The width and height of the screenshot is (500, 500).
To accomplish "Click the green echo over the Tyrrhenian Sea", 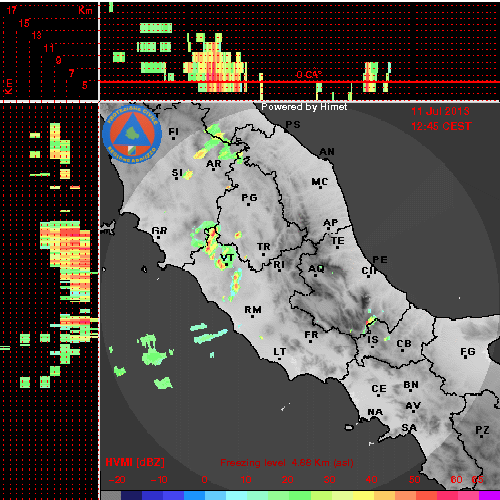I will point(152,350).
